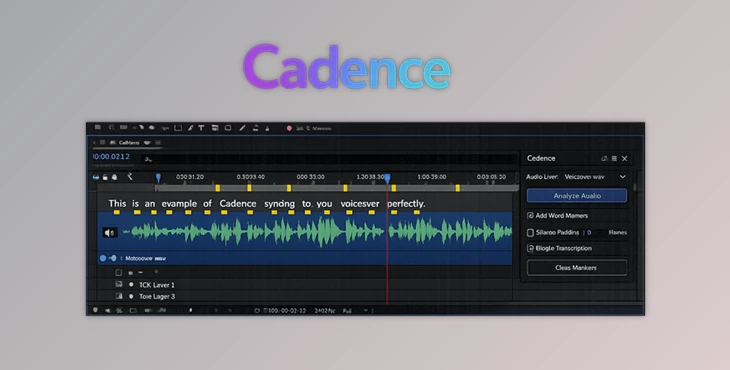Screen dimensions: 730x370
Task: Click the open lock icon left of the time ruler
Action: (105, 177)
